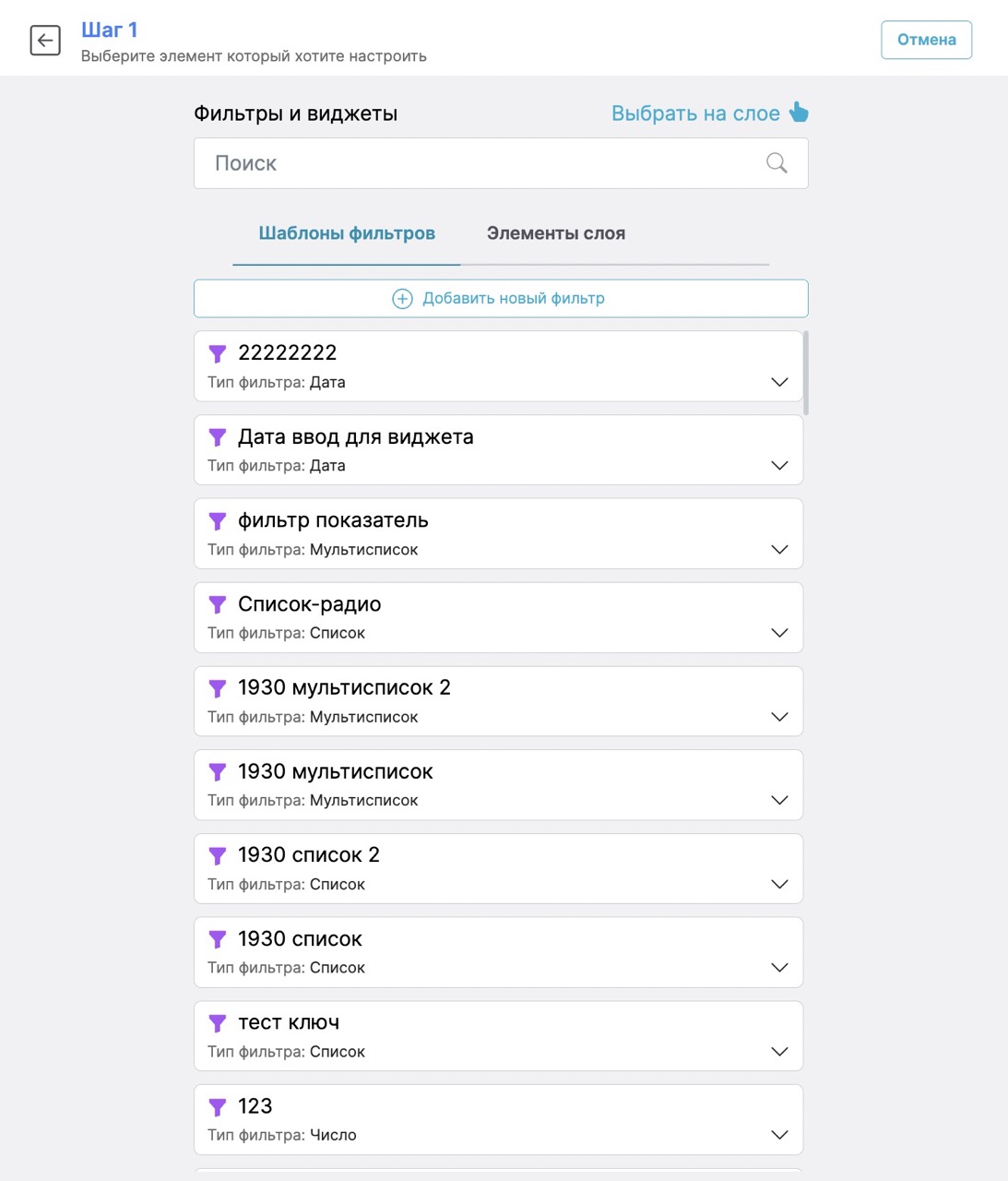Click funnel icon beside фильтр показатель

coord(218,521)
